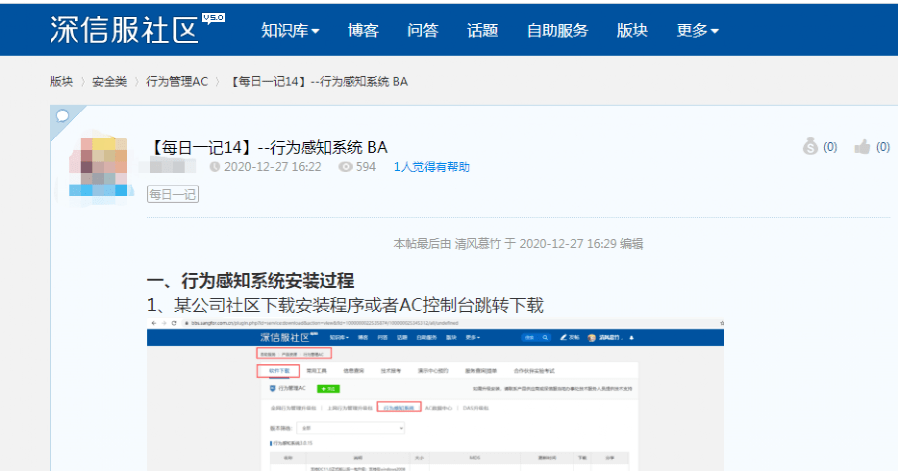898x471 pixels.
Task: Click the thumbs-up like icon
Action: [862, 147]
